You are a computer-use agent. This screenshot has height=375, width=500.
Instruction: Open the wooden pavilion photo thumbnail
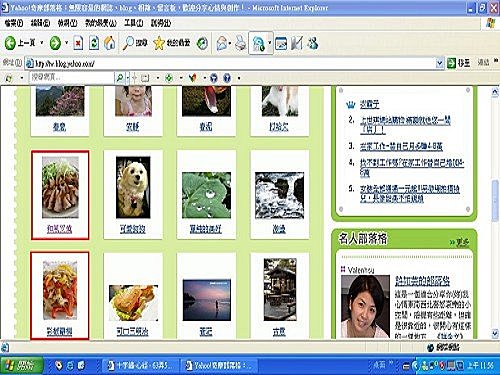coord(280,289)
